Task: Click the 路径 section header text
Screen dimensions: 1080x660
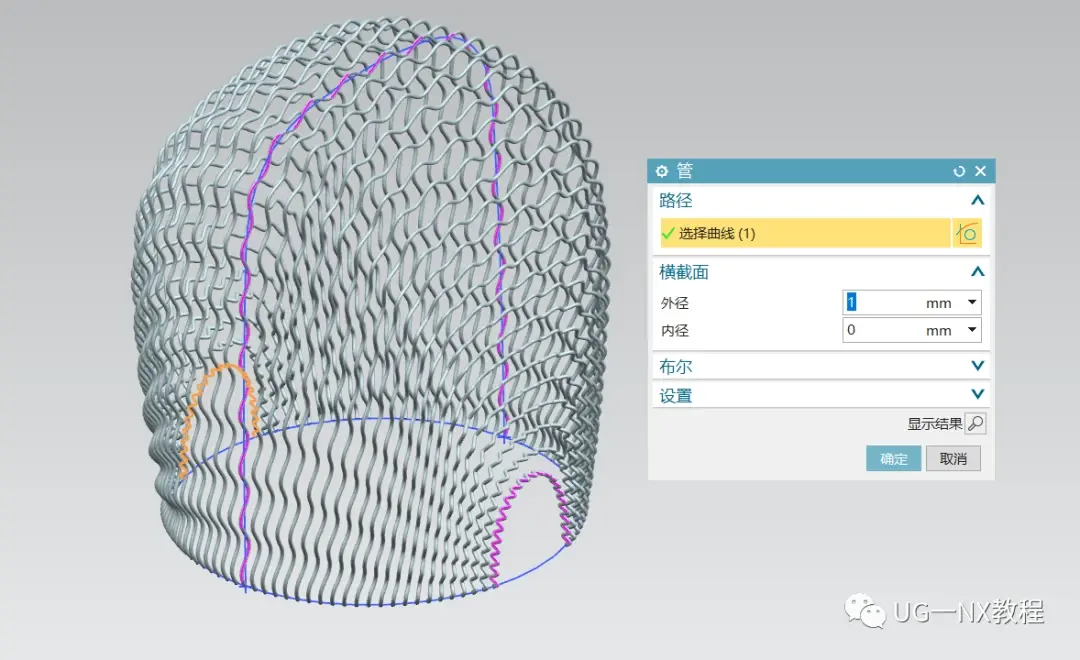Action: coord(675,200)
